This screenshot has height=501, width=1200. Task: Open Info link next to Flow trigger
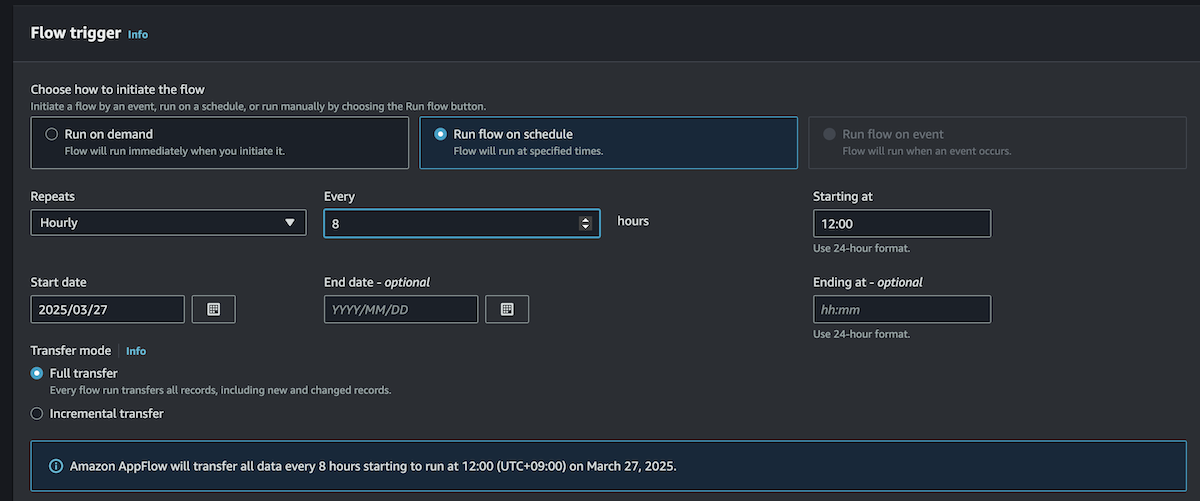137,34
